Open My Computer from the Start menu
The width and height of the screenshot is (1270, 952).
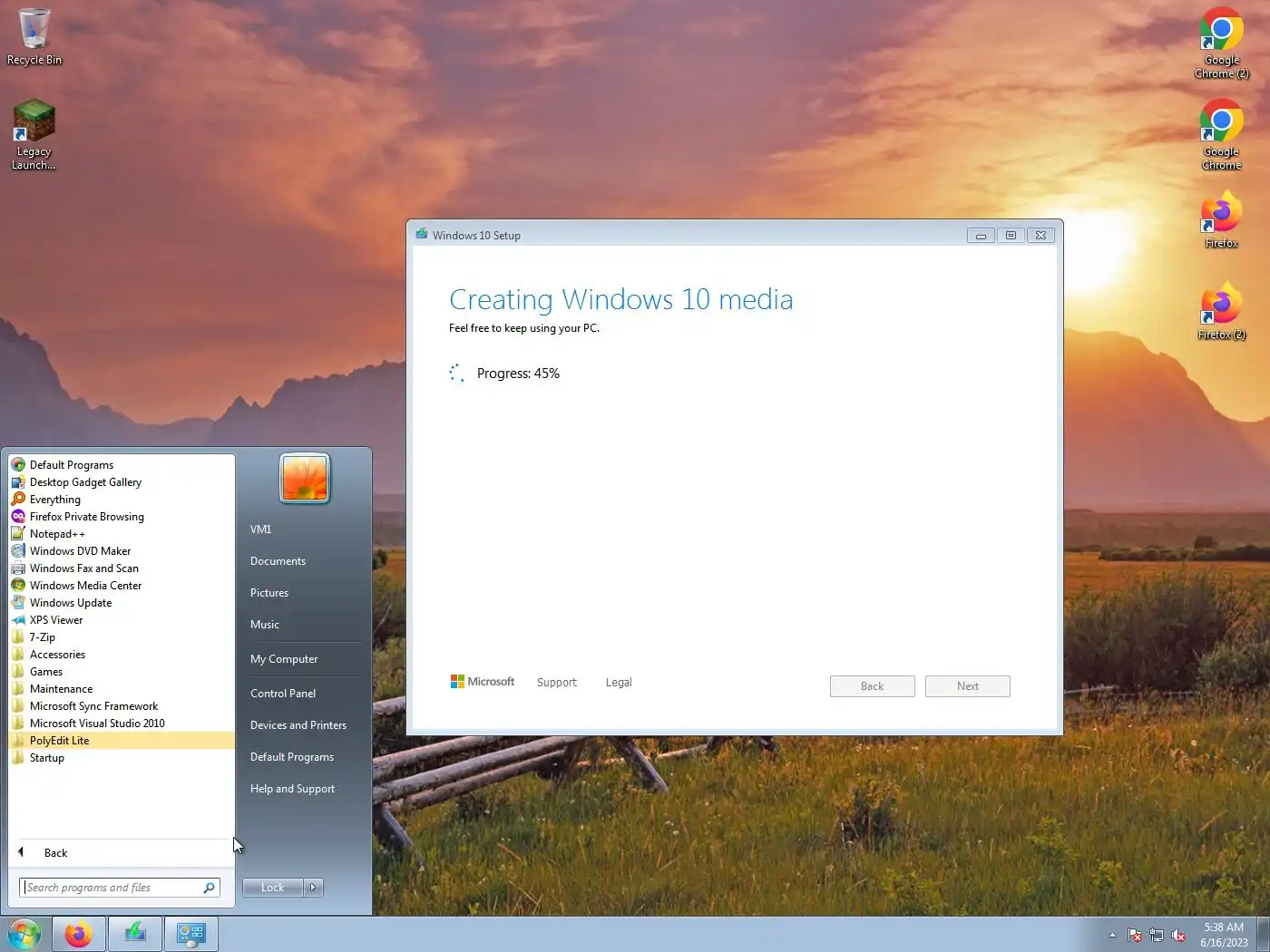tap(304, 659)
